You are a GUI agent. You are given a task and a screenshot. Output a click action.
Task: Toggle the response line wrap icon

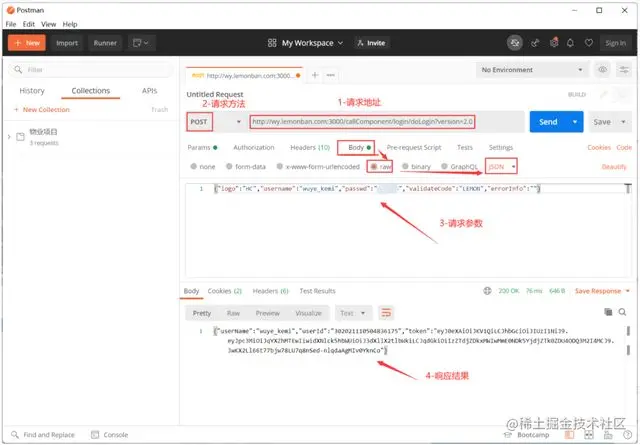386,313
